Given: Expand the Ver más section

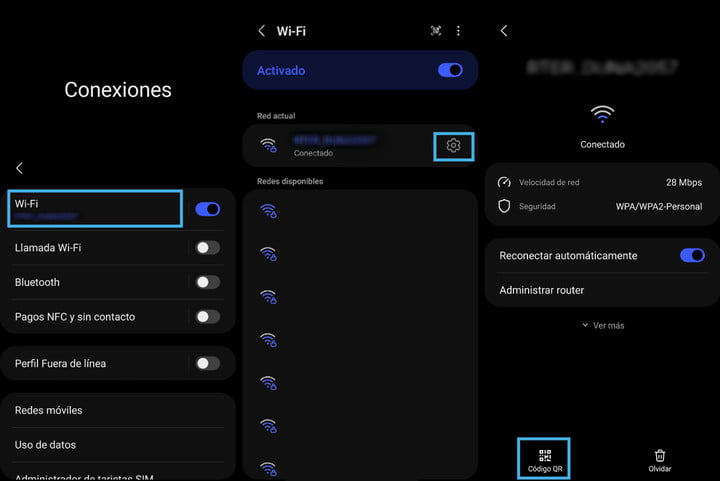Looking at the screenshot, I should (602, 325).
